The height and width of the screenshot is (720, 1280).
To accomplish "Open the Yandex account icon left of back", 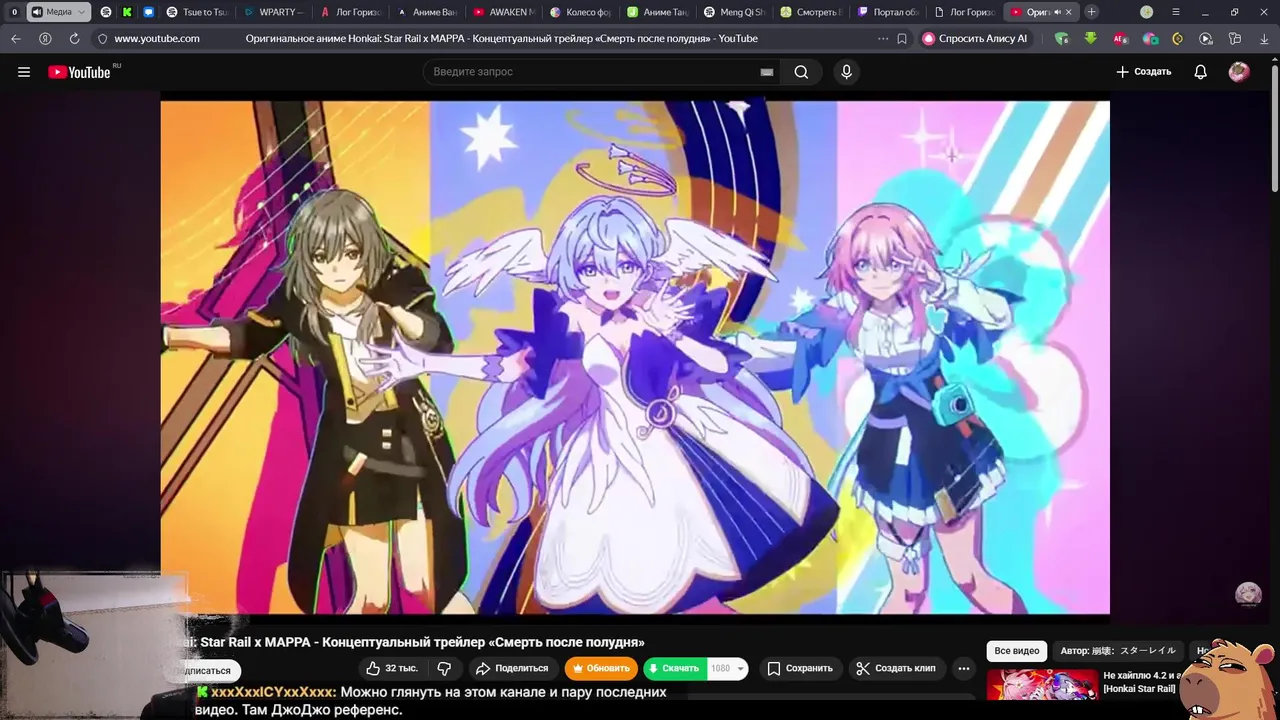I will pos(45,39).
